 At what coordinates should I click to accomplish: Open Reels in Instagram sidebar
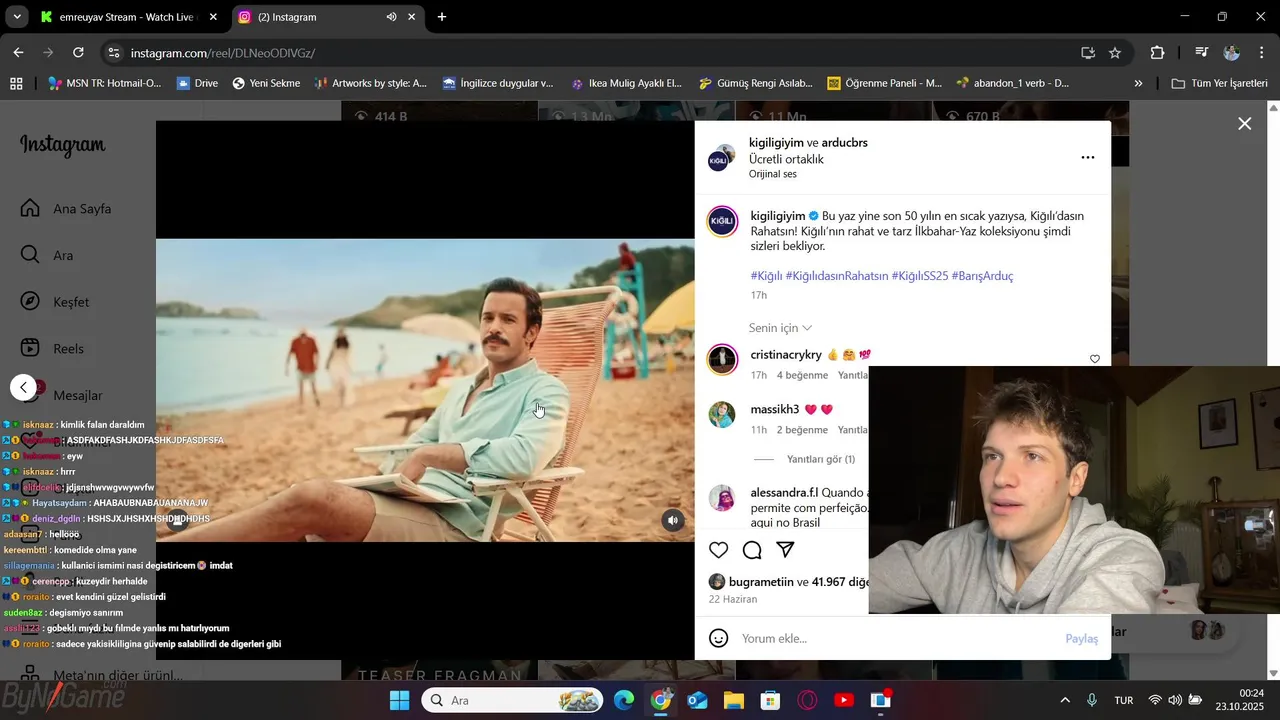coord(54,348)
